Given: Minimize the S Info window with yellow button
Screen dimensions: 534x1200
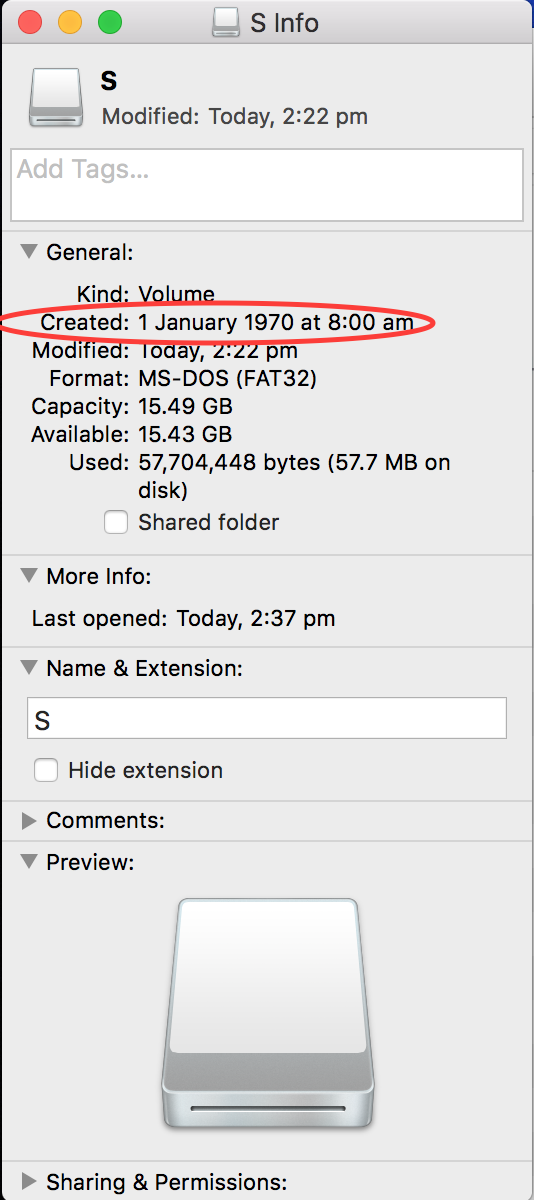Looking at the screenshot, I should [x=70, y=22].
